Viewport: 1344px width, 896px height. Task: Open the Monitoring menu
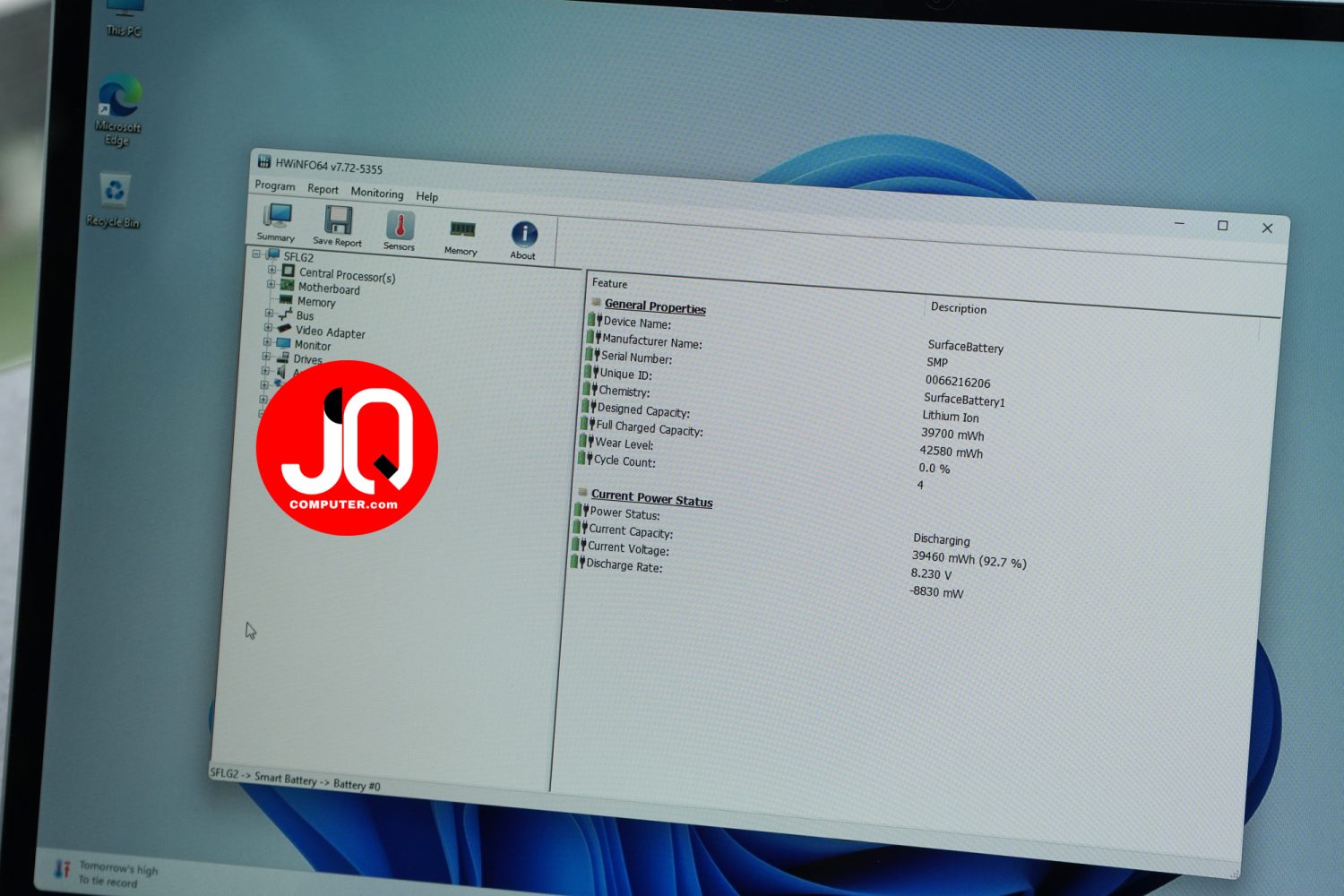coord(377,193)
